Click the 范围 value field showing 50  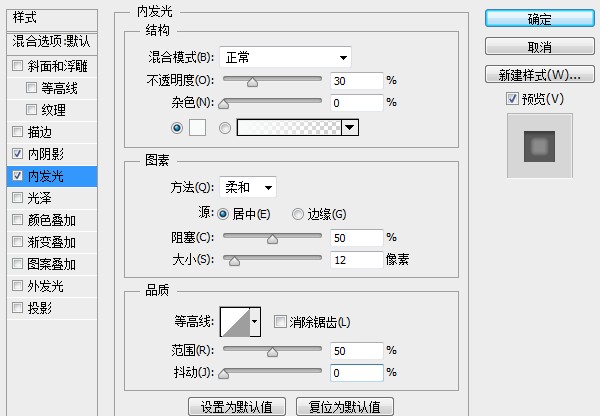[x=357, y=351]
